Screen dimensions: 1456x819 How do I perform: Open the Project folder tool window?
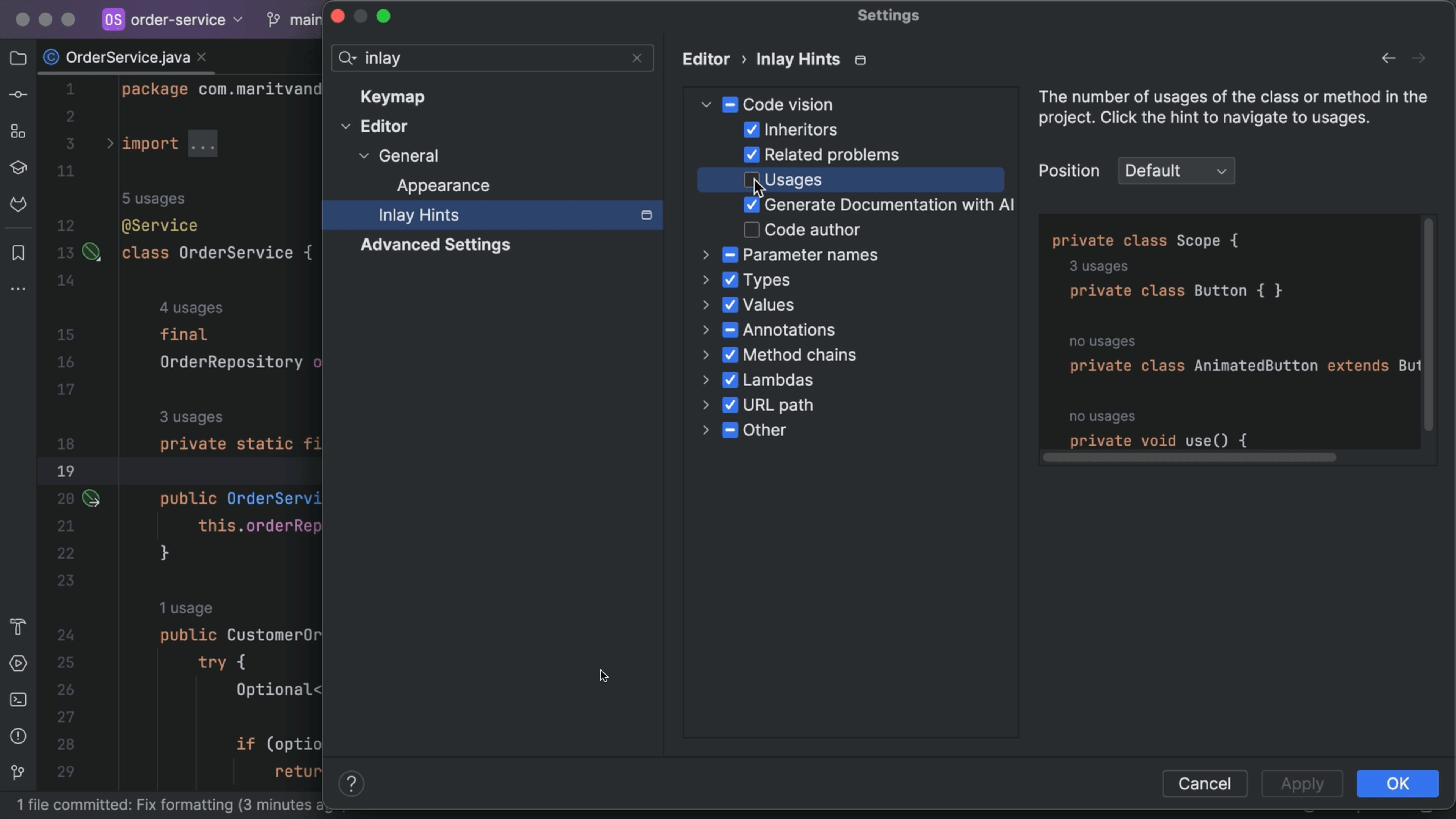pyautogui.click(x=18, y=58)
